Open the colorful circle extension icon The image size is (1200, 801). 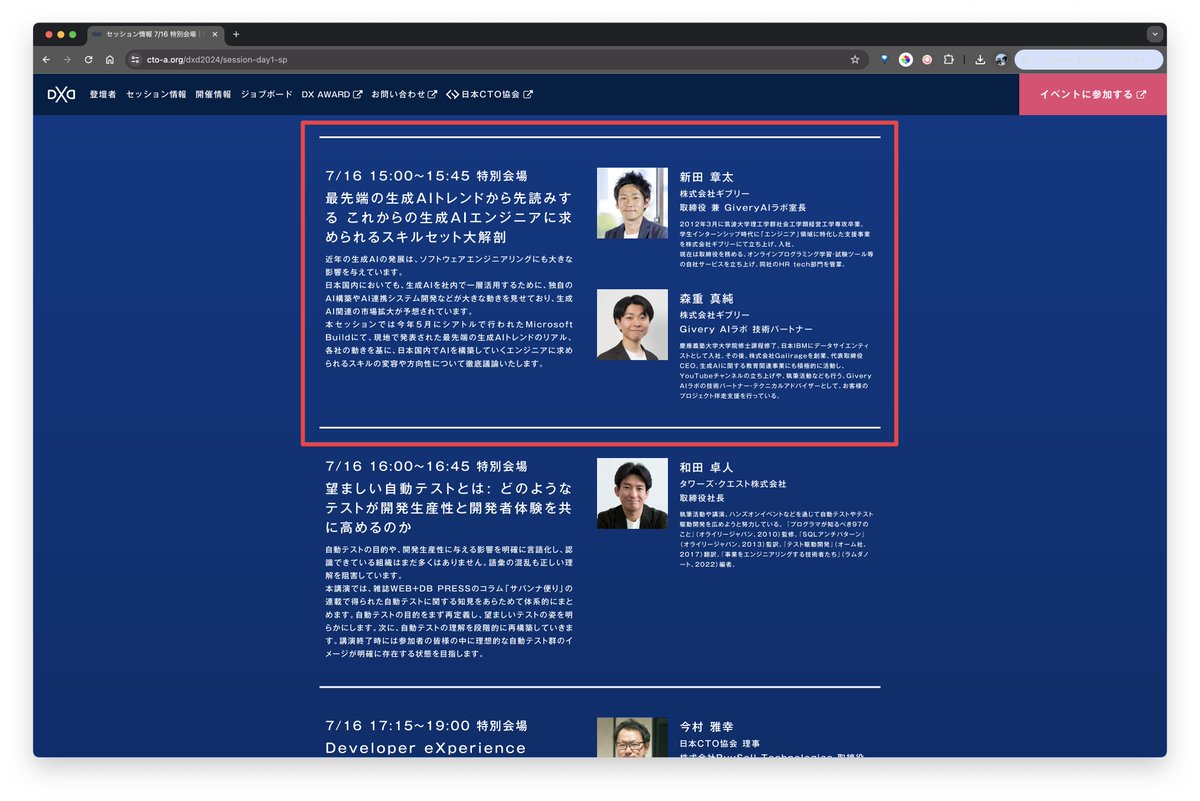click(x=905, y=60)
